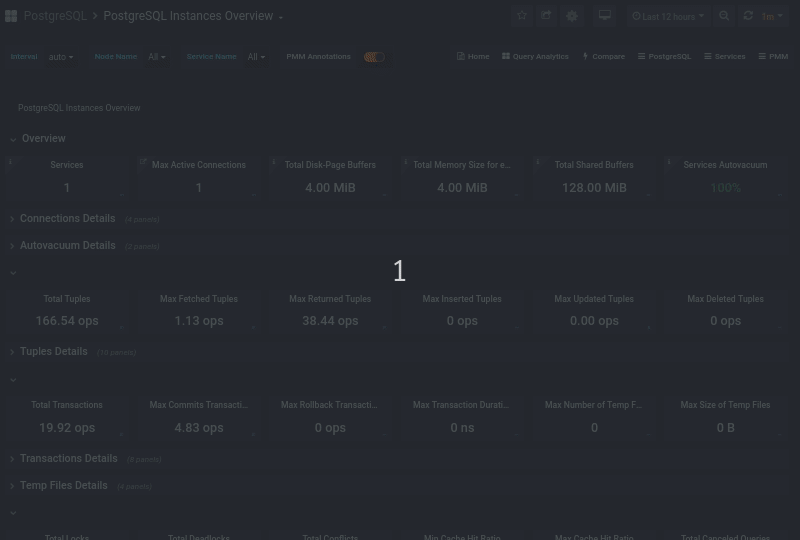Screen dimensions: 800x540
Task: Expand the Connections Details row
Action: [67, 218]
